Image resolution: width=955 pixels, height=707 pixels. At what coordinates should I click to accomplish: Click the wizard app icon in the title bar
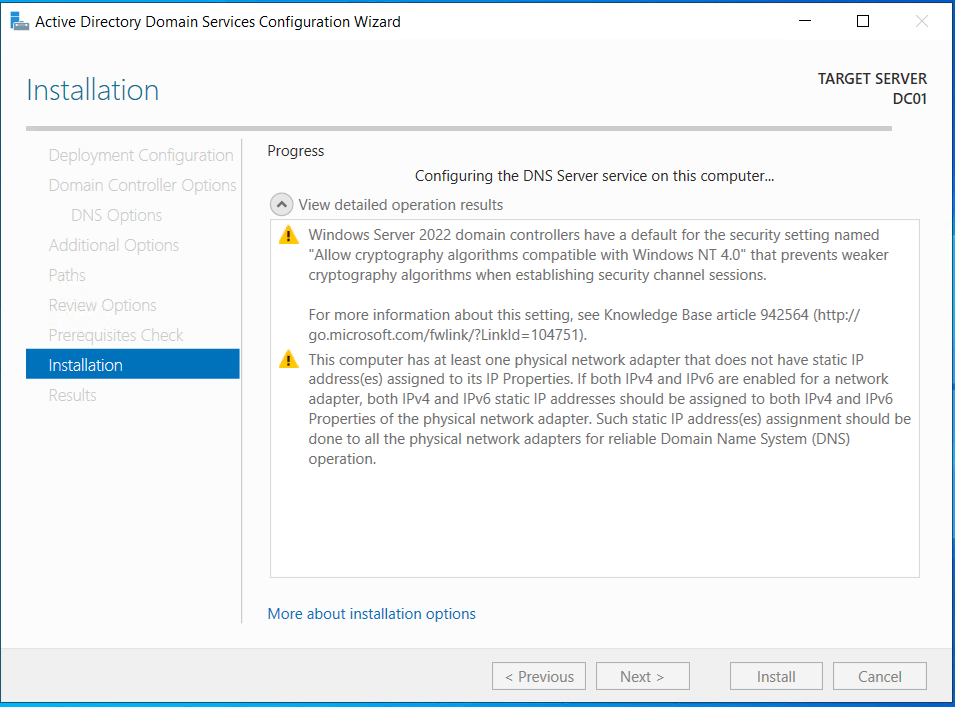click(19, 21)
